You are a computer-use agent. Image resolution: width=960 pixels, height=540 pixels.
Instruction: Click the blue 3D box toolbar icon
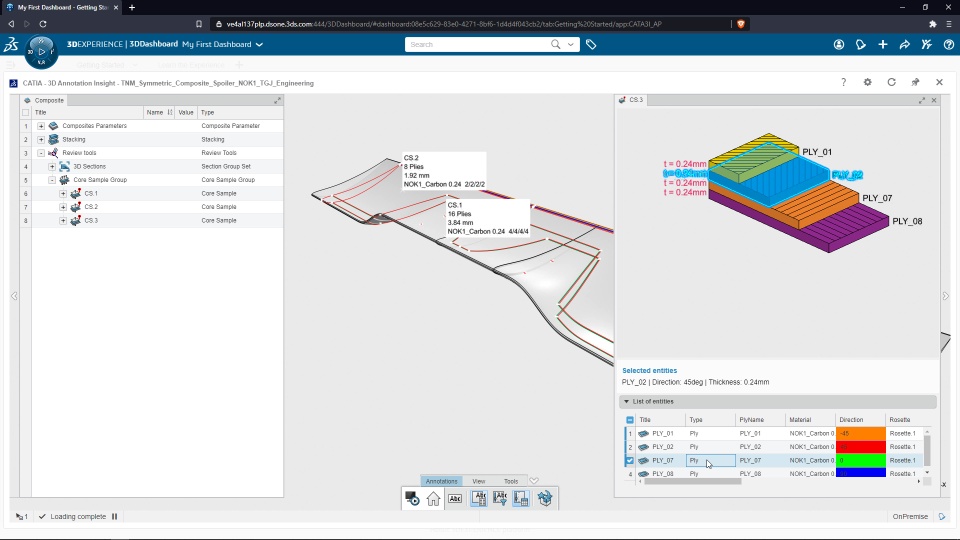pyautogui.click(x=545, y=498)
